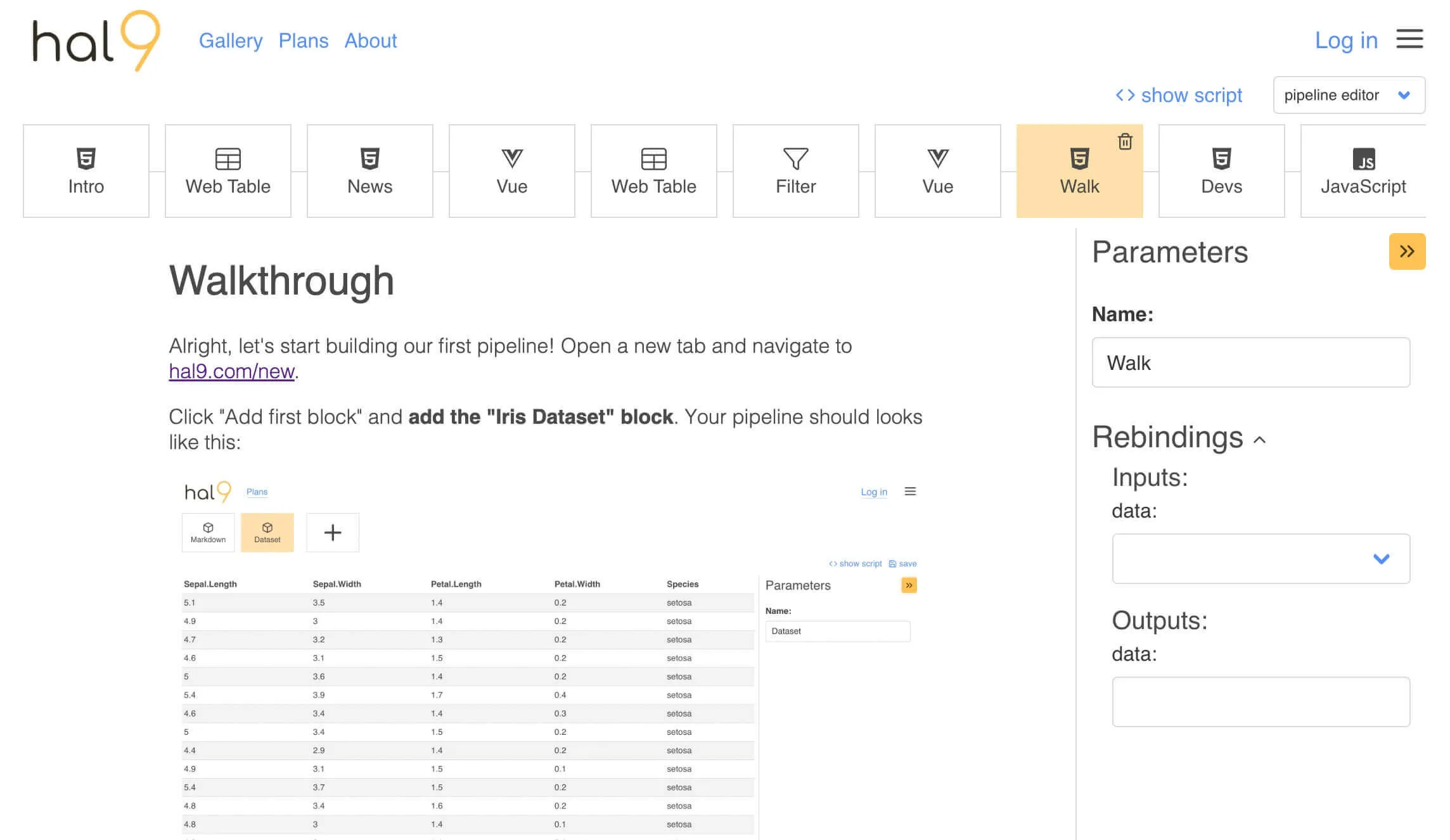Open the Intro HTML block
Screen dimensions: 1450x840
tap(86, 171)
